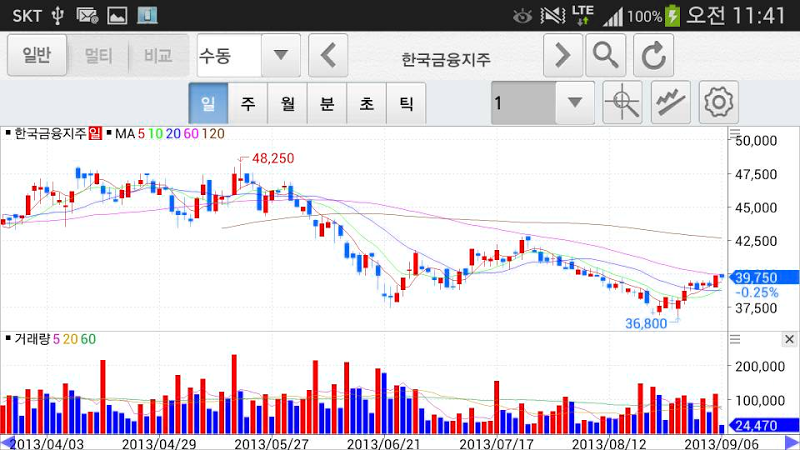Open the 수동 dropdown arrow
The width and height of the screenshot is (800, 450).
tap(281, 55)
